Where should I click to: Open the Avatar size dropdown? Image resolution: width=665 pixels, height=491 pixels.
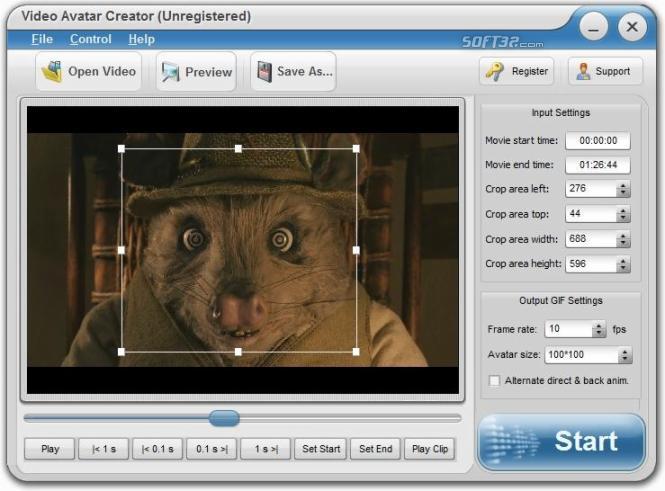click(x=625, y=355)
